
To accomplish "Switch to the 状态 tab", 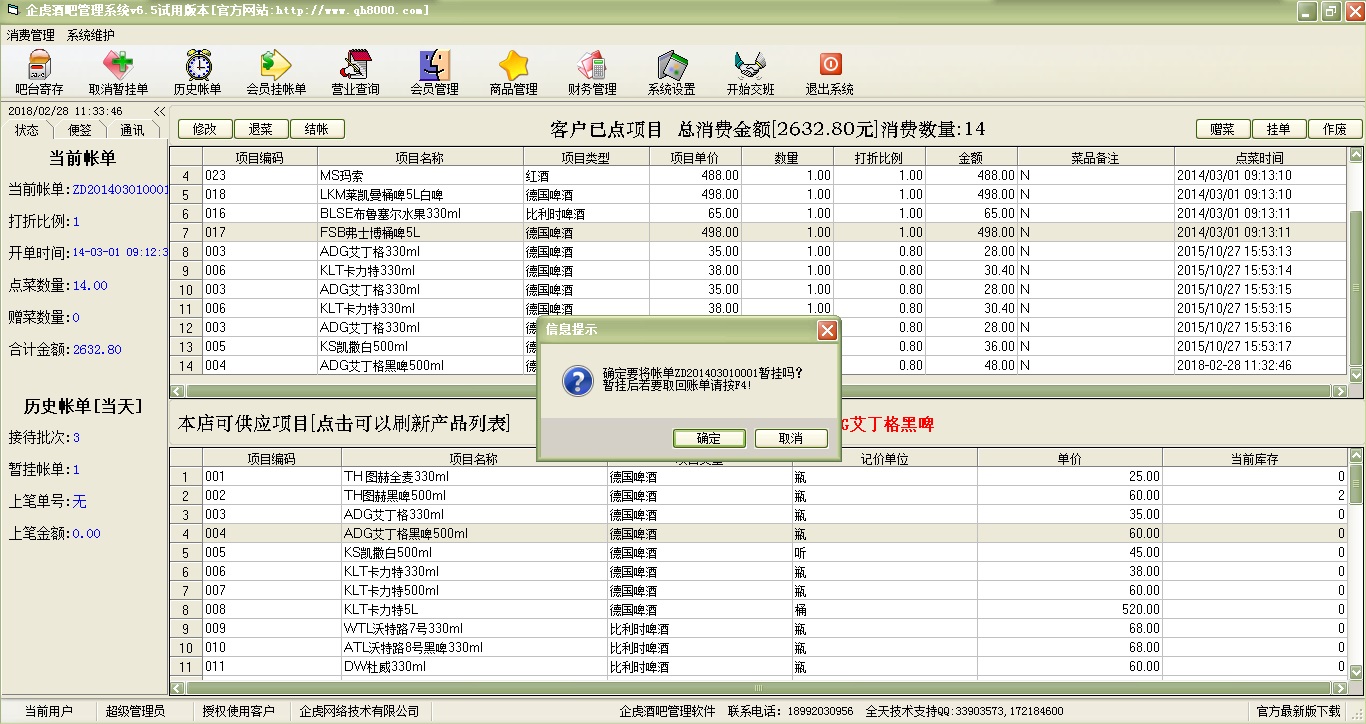I will (27, 130).
